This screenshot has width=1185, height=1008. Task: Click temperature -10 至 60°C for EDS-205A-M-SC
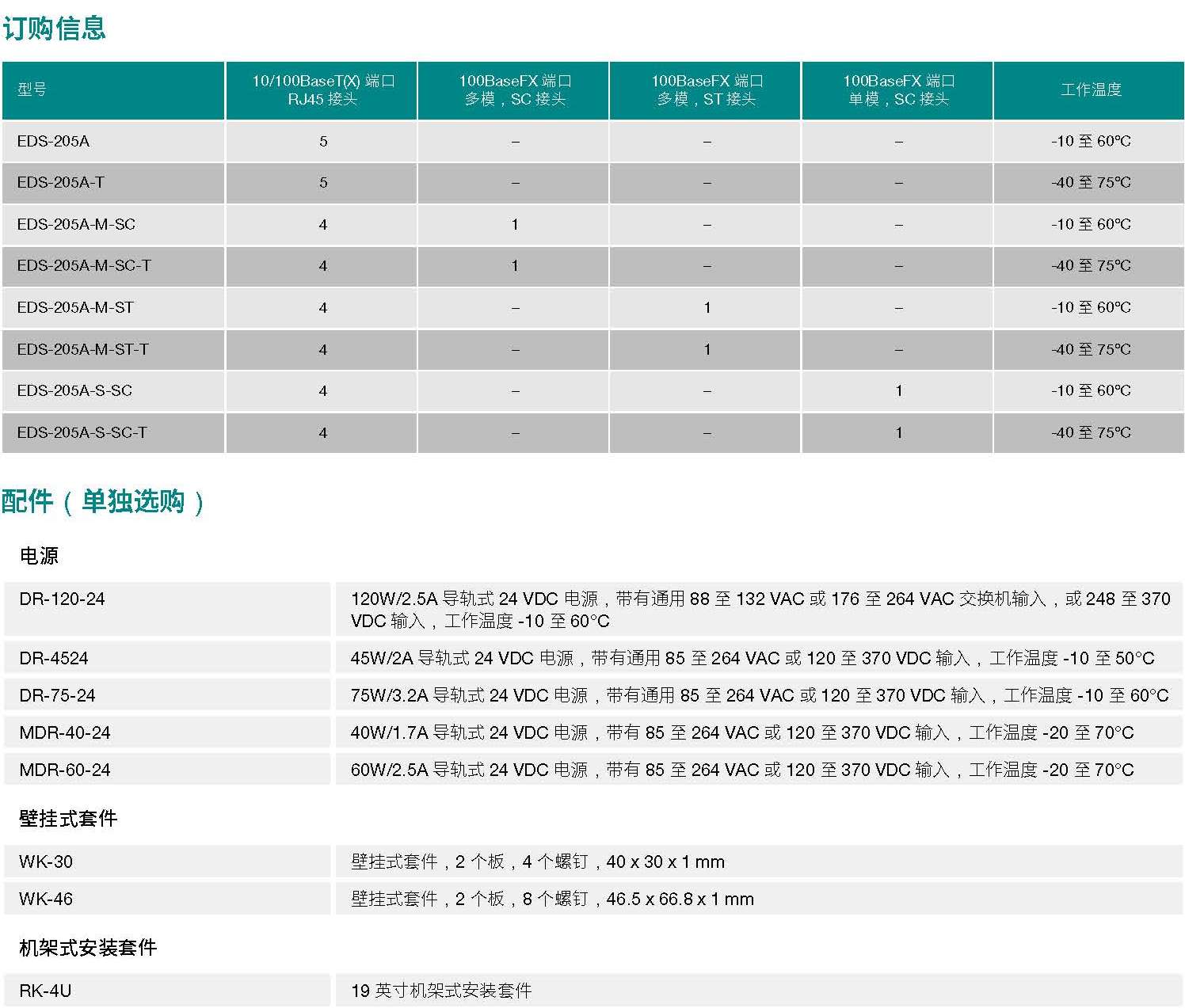[1091, 224]
